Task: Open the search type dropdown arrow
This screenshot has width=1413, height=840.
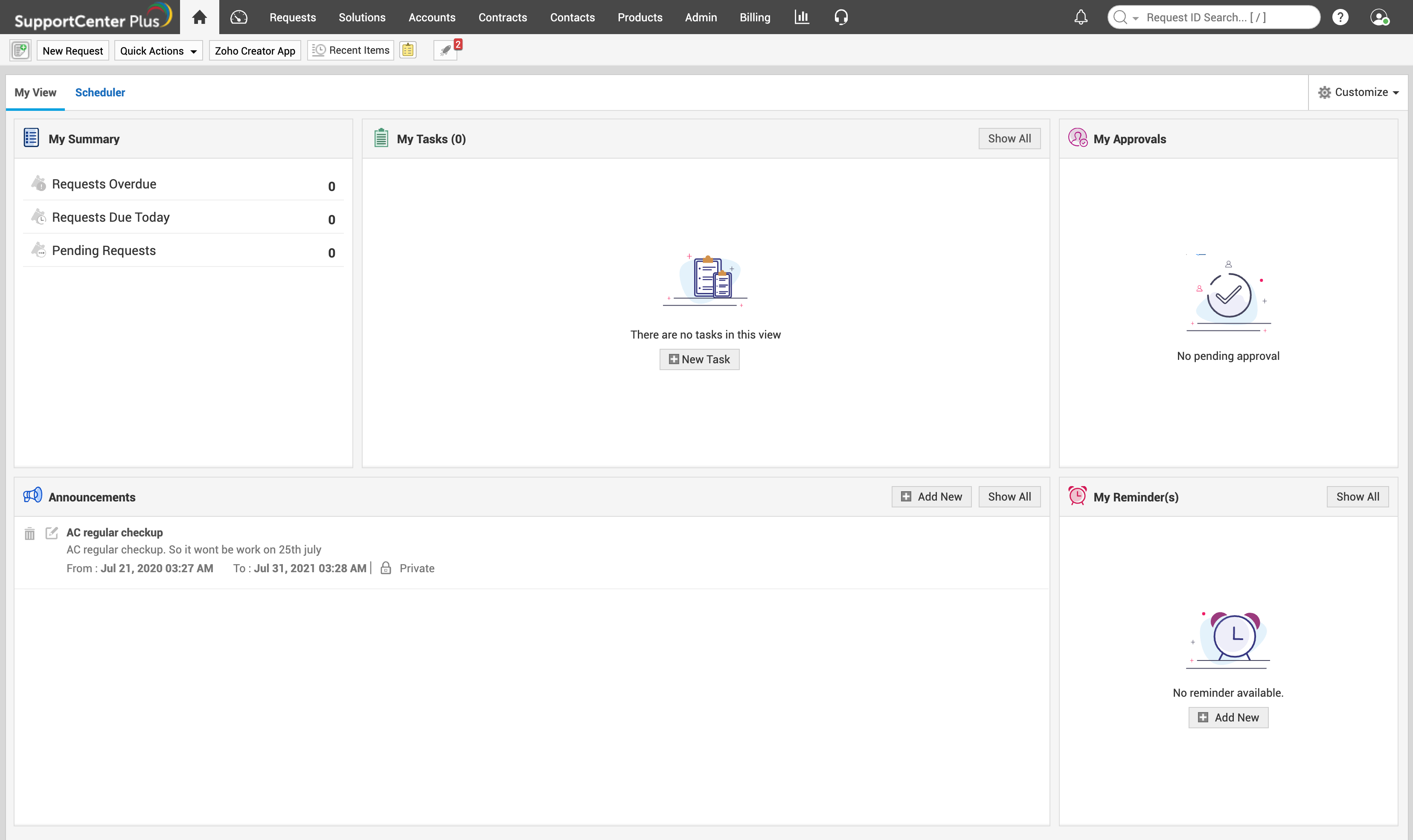Action: click(x=1135, y=18)
